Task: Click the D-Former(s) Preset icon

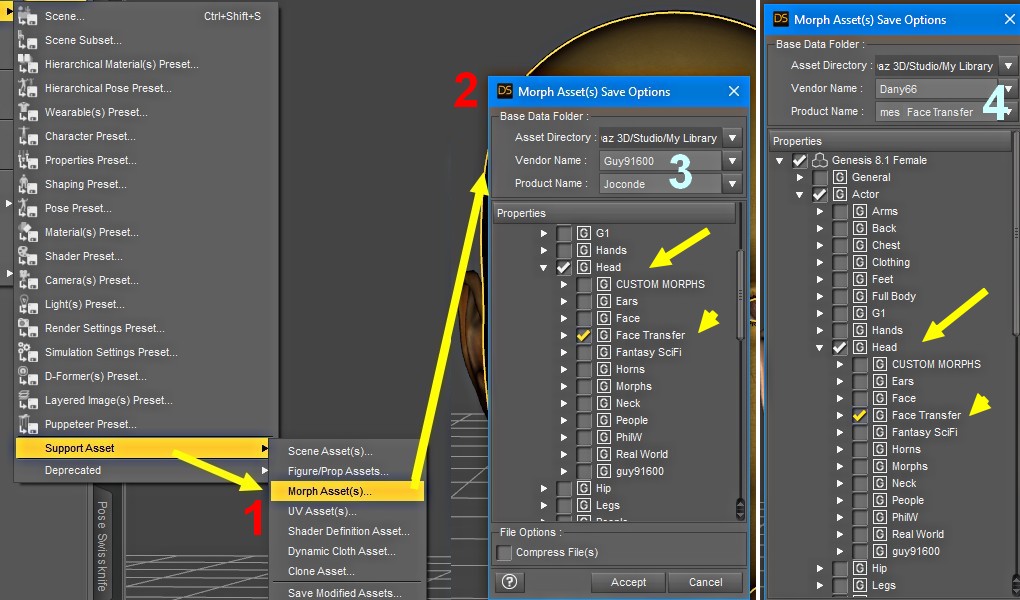Action: click(x=27, y=376)
